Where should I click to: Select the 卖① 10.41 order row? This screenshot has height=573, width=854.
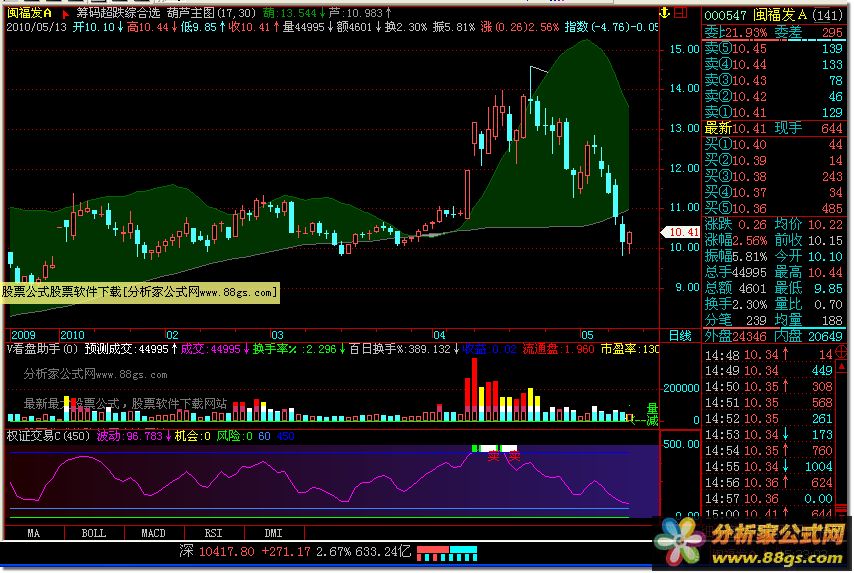click(773, 112)
